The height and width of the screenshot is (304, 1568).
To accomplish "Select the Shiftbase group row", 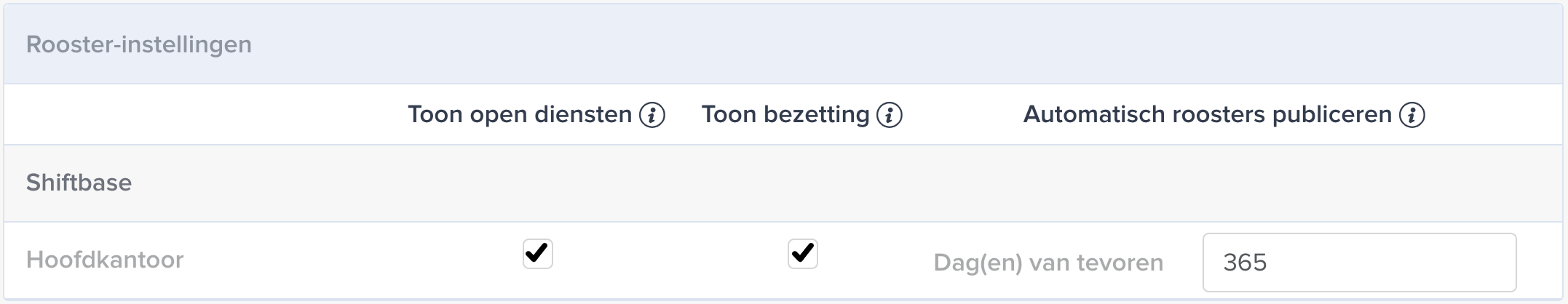I will [784, 183].
